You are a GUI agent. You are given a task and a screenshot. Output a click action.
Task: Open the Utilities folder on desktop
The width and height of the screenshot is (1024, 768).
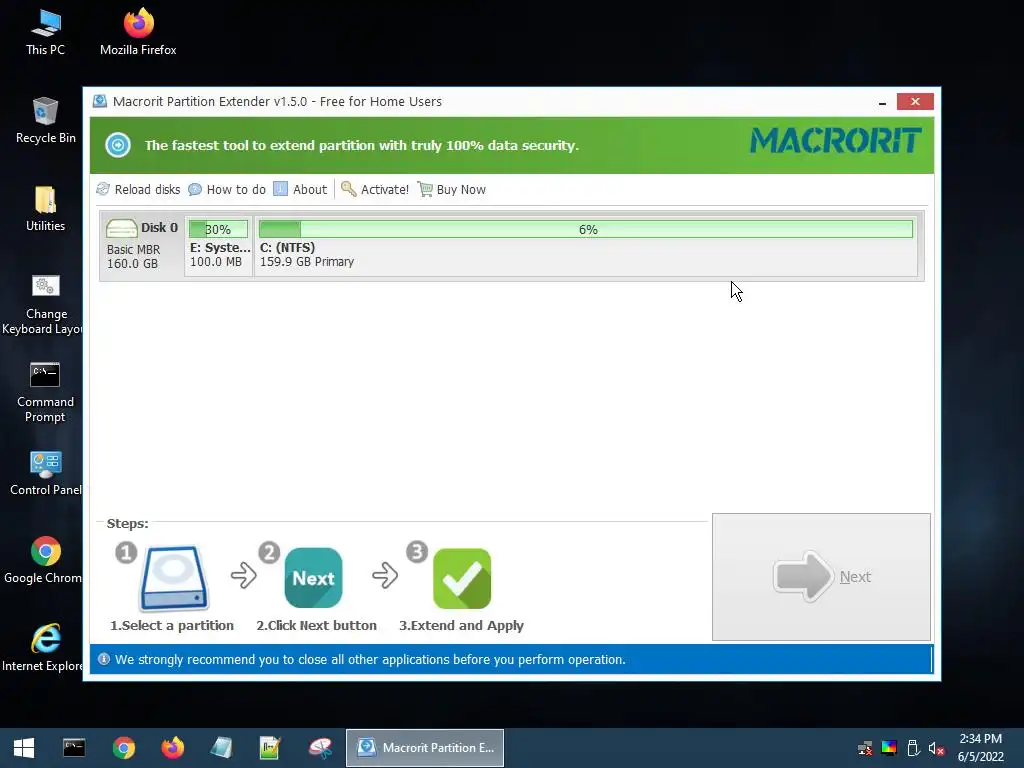tap(46, 209)
